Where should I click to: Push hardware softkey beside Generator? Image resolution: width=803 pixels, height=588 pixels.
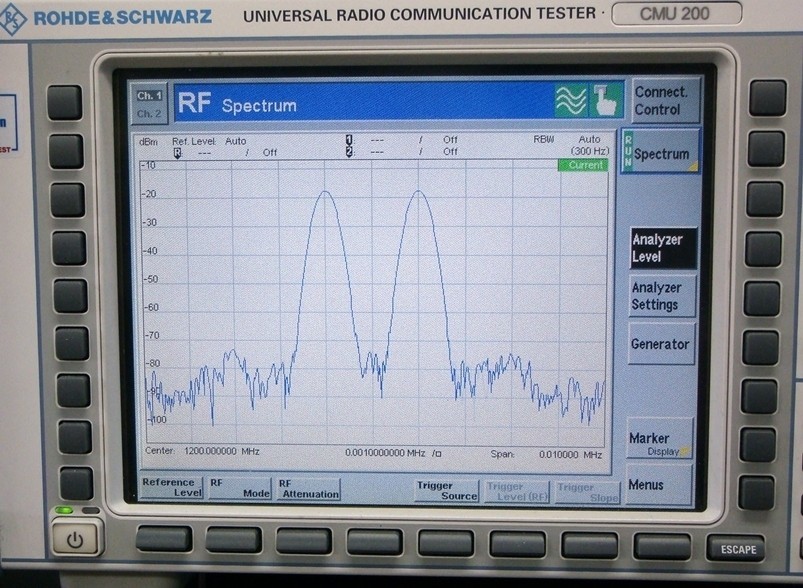tap(760, 348)
